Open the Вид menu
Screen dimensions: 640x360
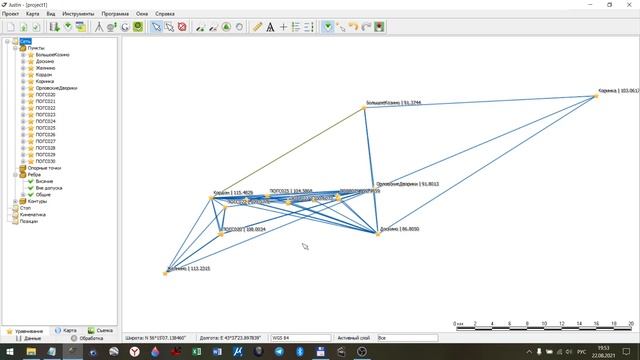[51, 13]
